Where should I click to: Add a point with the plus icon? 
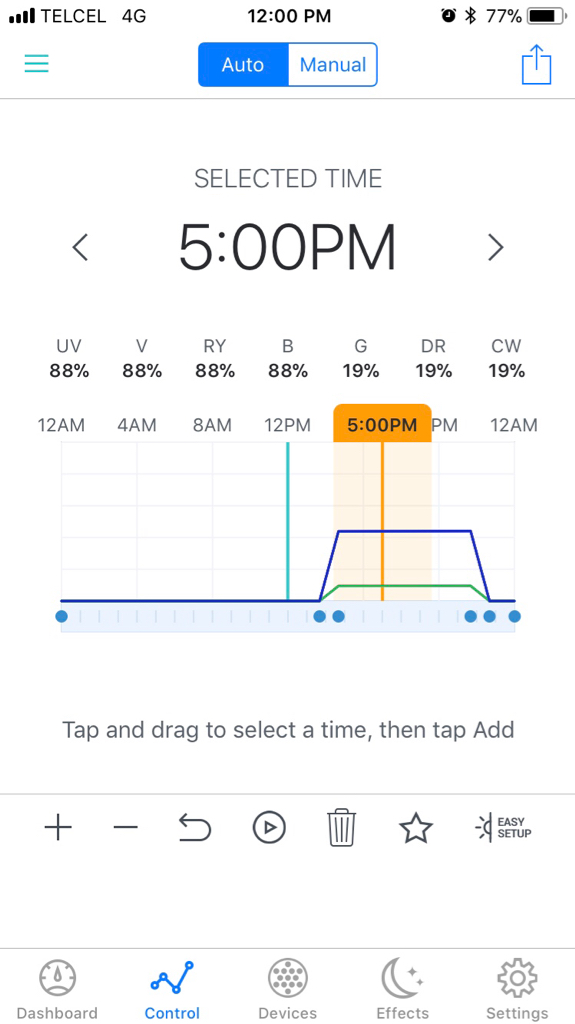tap(58, 828)
